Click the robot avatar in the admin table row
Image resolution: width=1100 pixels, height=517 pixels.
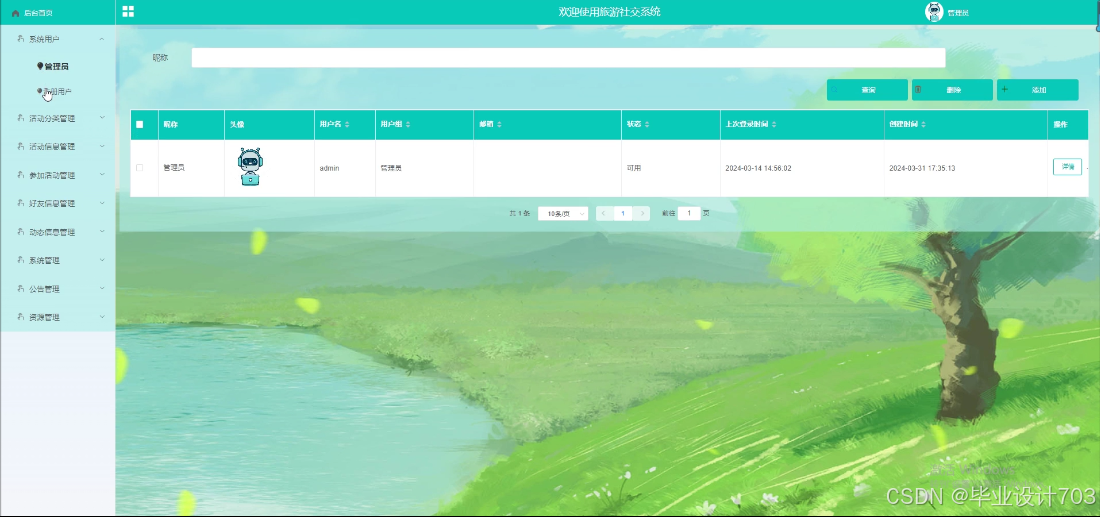point(250,167)
